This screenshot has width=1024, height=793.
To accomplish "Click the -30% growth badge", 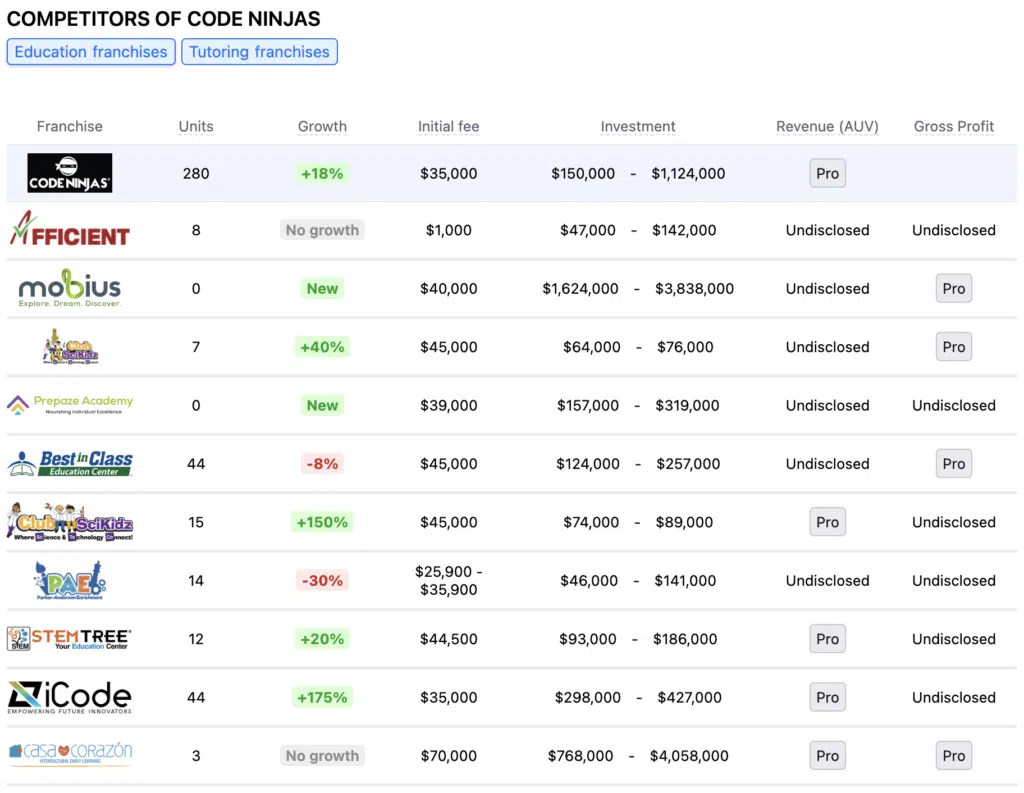I will pos(322,580).
